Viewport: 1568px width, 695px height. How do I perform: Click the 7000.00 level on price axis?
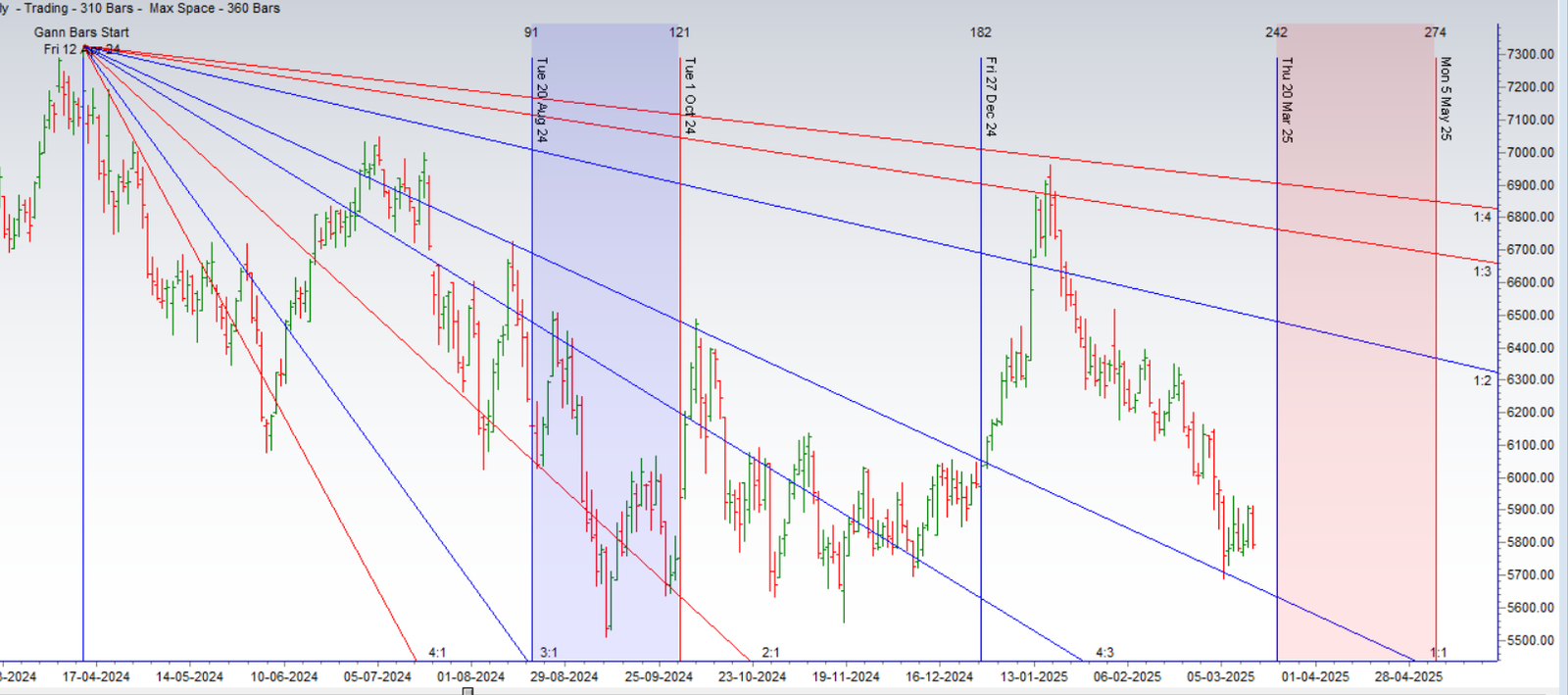click(x=1532, y=152)
